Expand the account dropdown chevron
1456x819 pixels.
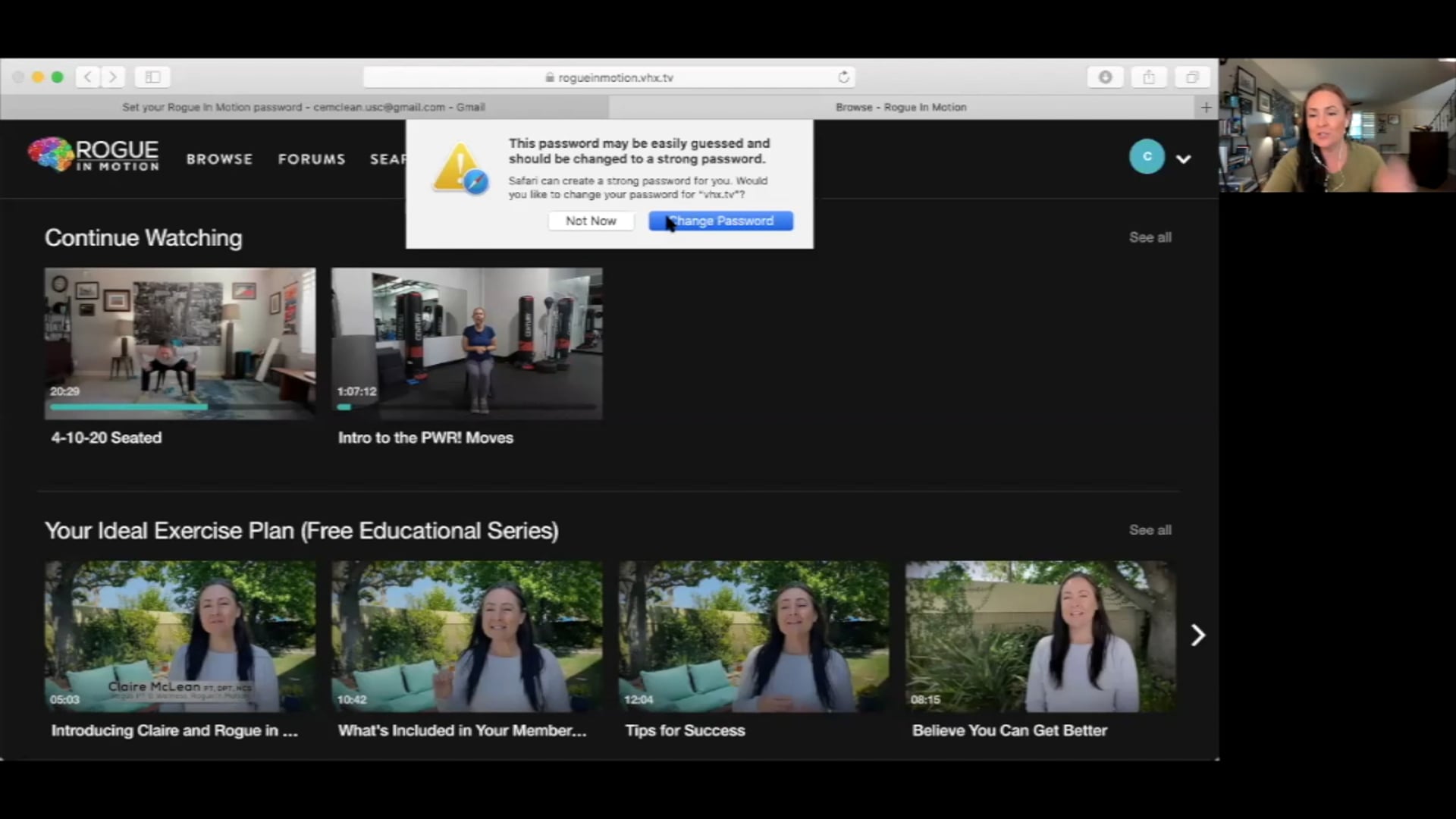click(1183, 159)
